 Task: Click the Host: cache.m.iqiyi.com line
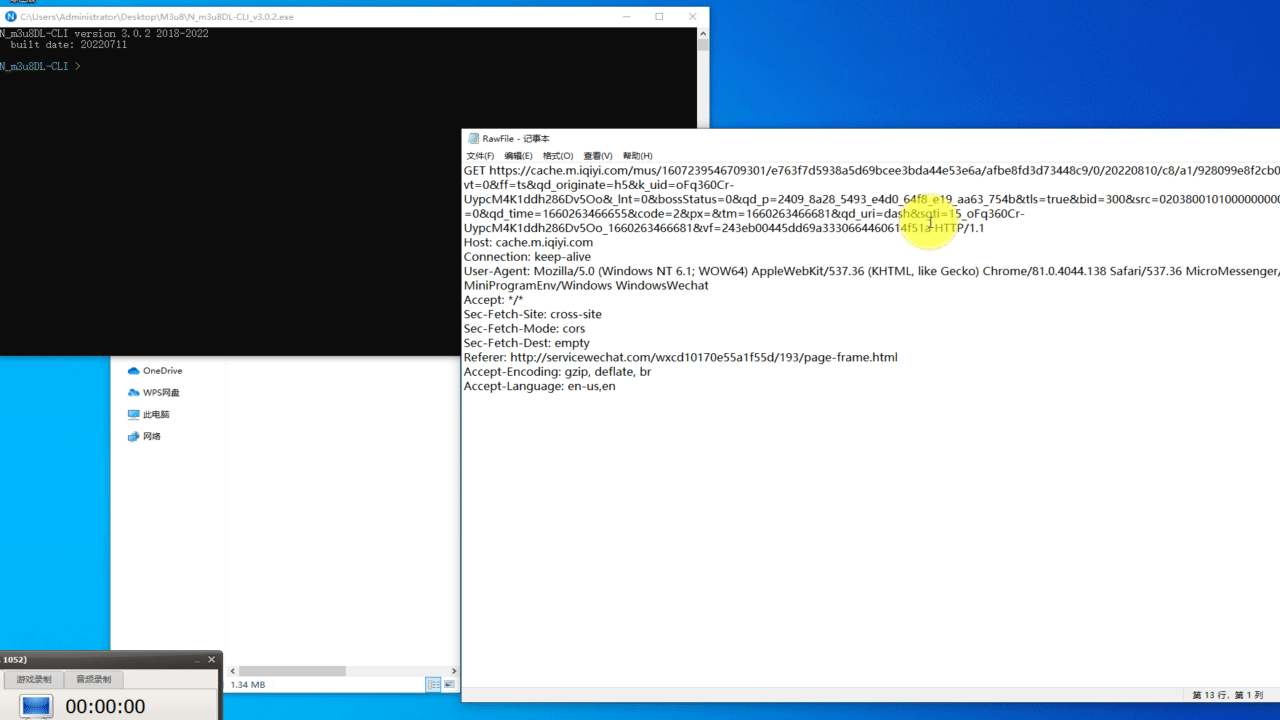point(528,242)
